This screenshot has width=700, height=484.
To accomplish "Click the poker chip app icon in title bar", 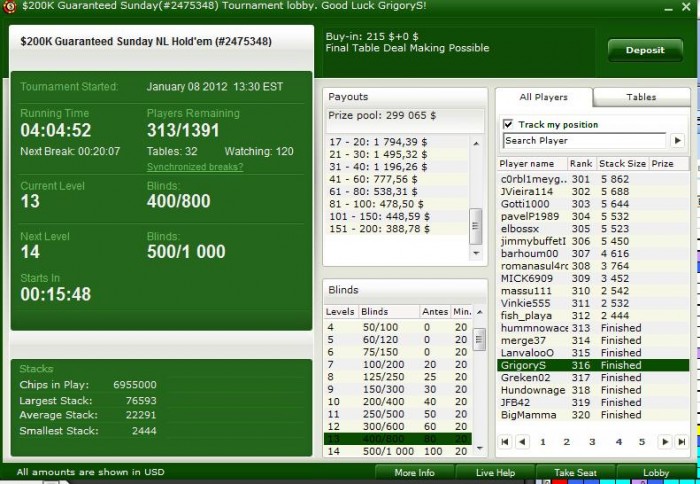I will [x=9, y=6].
